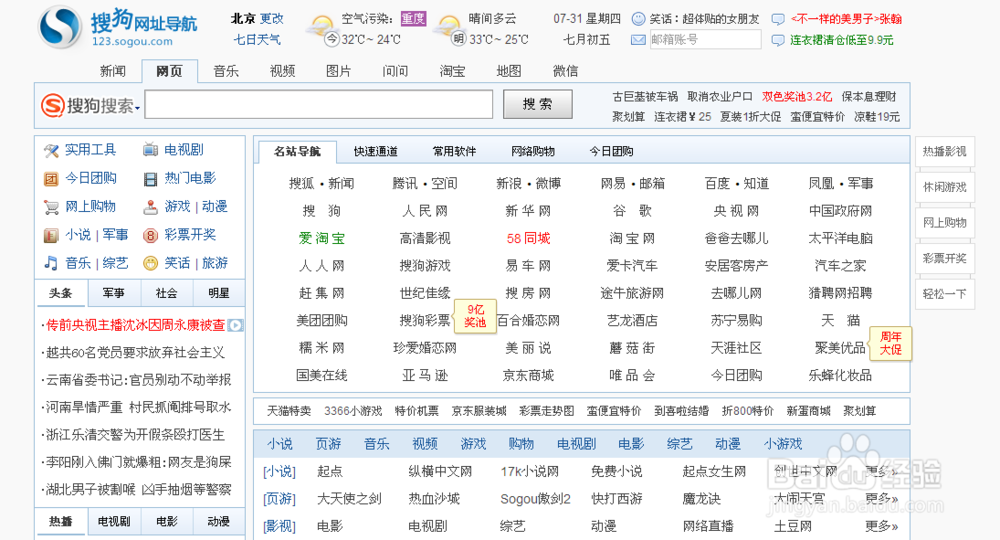Image resolution: width=1000 pixels, height=540 pixels.
Task: Click the 特价机票 link
Action: pyautogui.click(x=416, y=411)
